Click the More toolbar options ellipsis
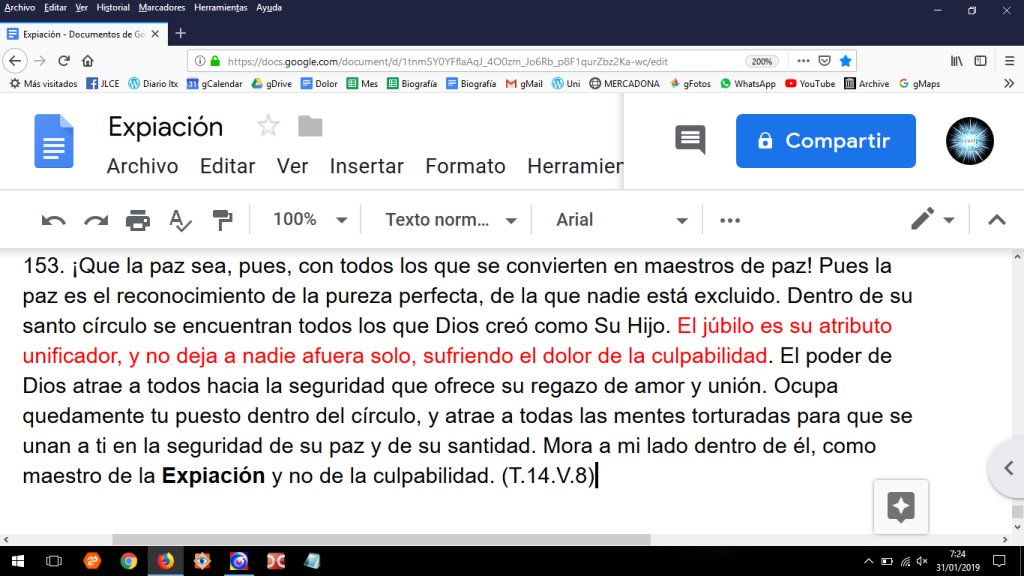This screenshot has height=576, width=1024. (729, 219)
